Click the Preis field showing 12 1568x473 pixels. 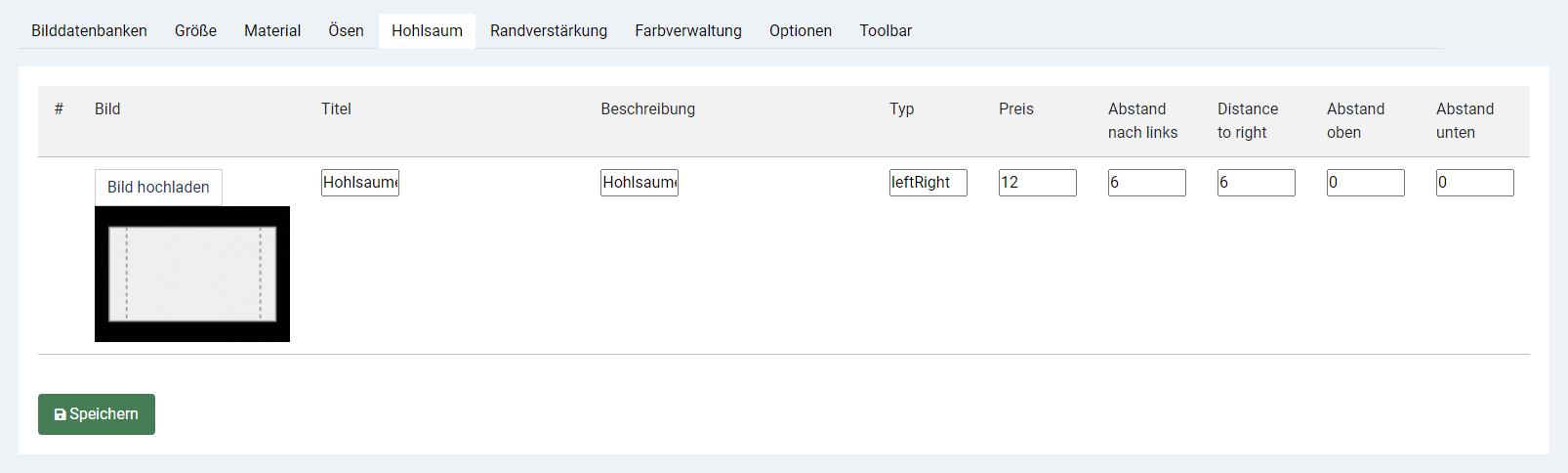click(1038, 183)
